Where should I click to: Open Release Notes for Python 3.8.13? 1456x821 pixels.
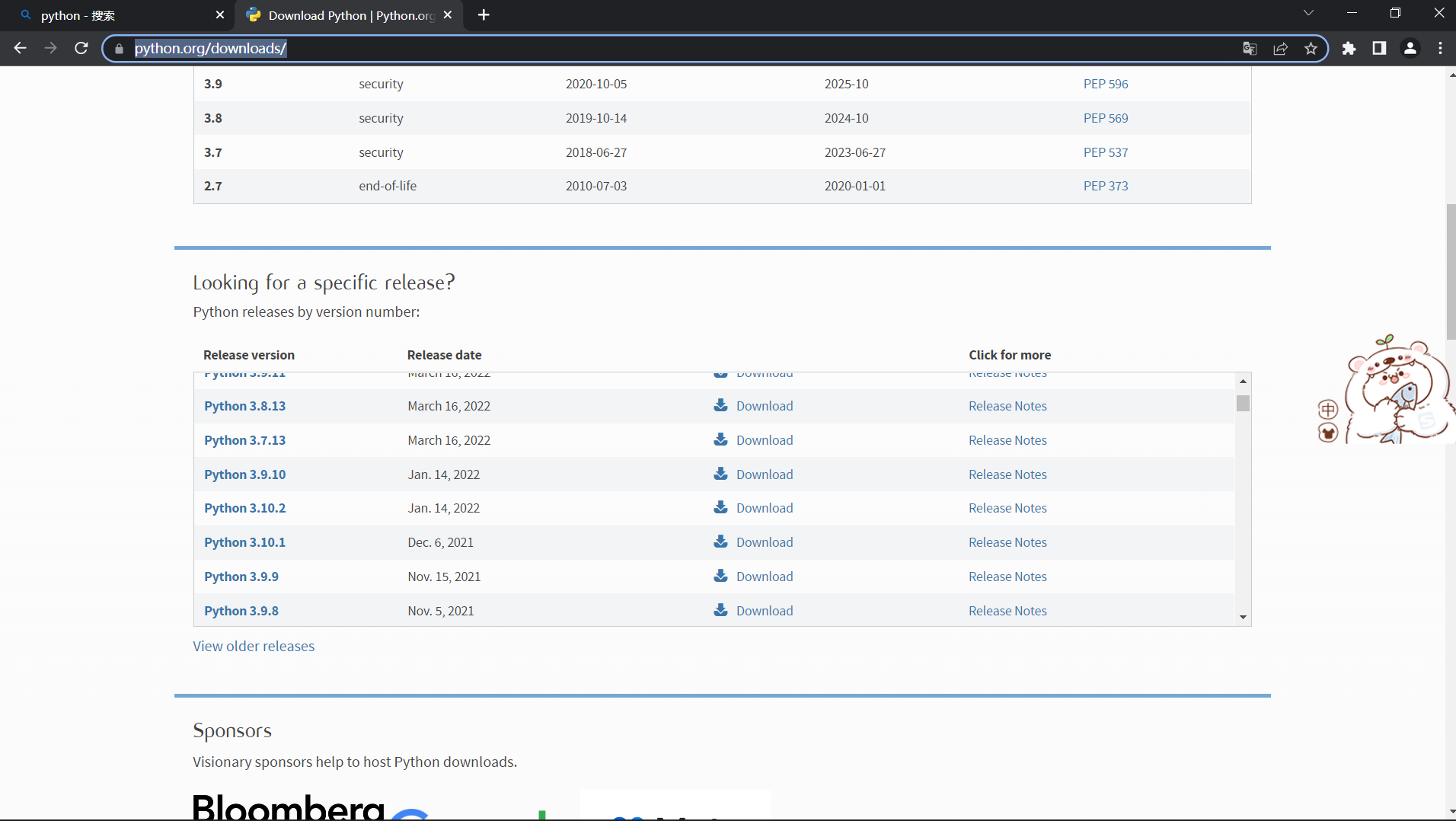coord(1007,406)
